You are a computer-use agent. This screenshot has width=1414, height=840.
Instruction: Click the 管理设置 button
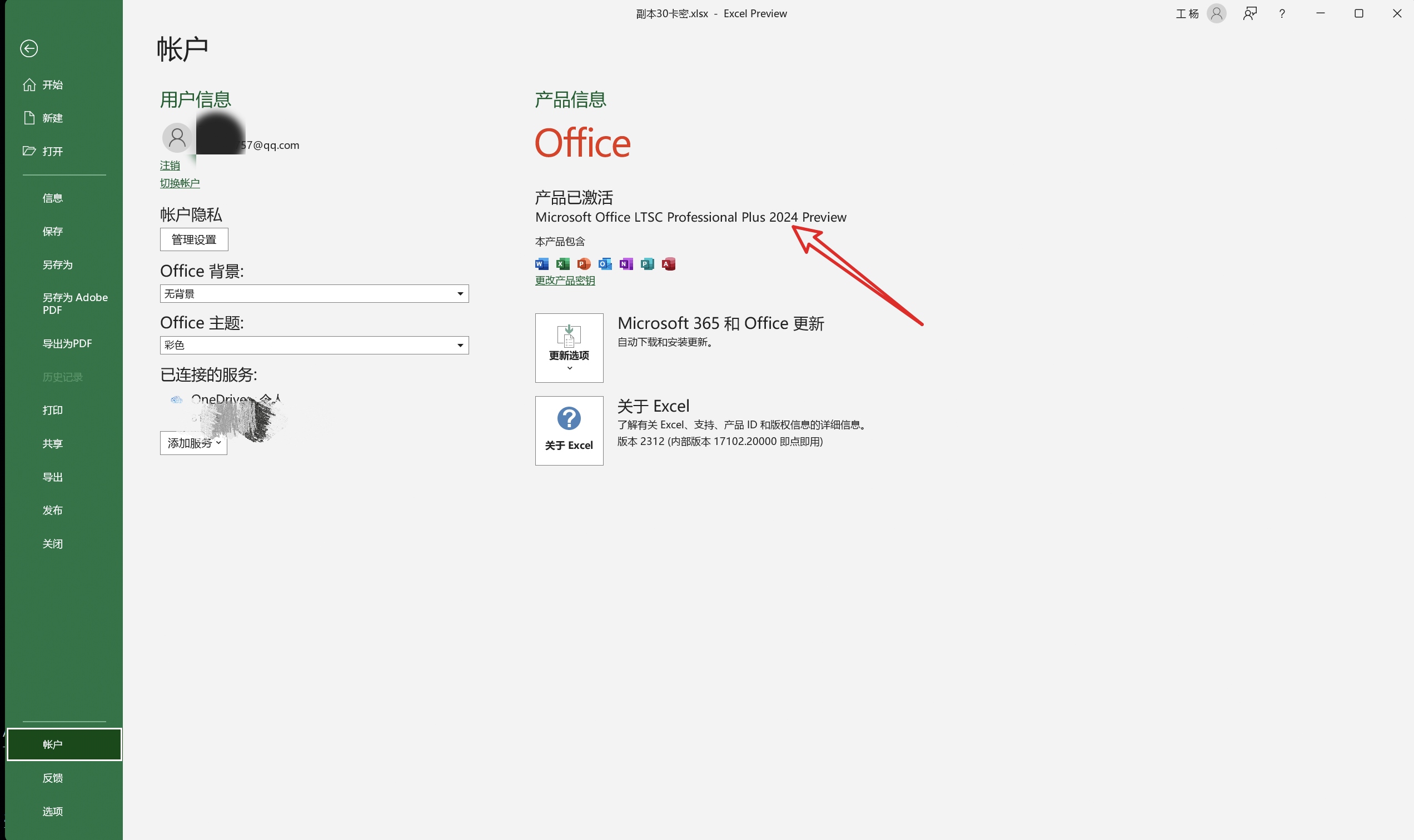pos(193,239)
